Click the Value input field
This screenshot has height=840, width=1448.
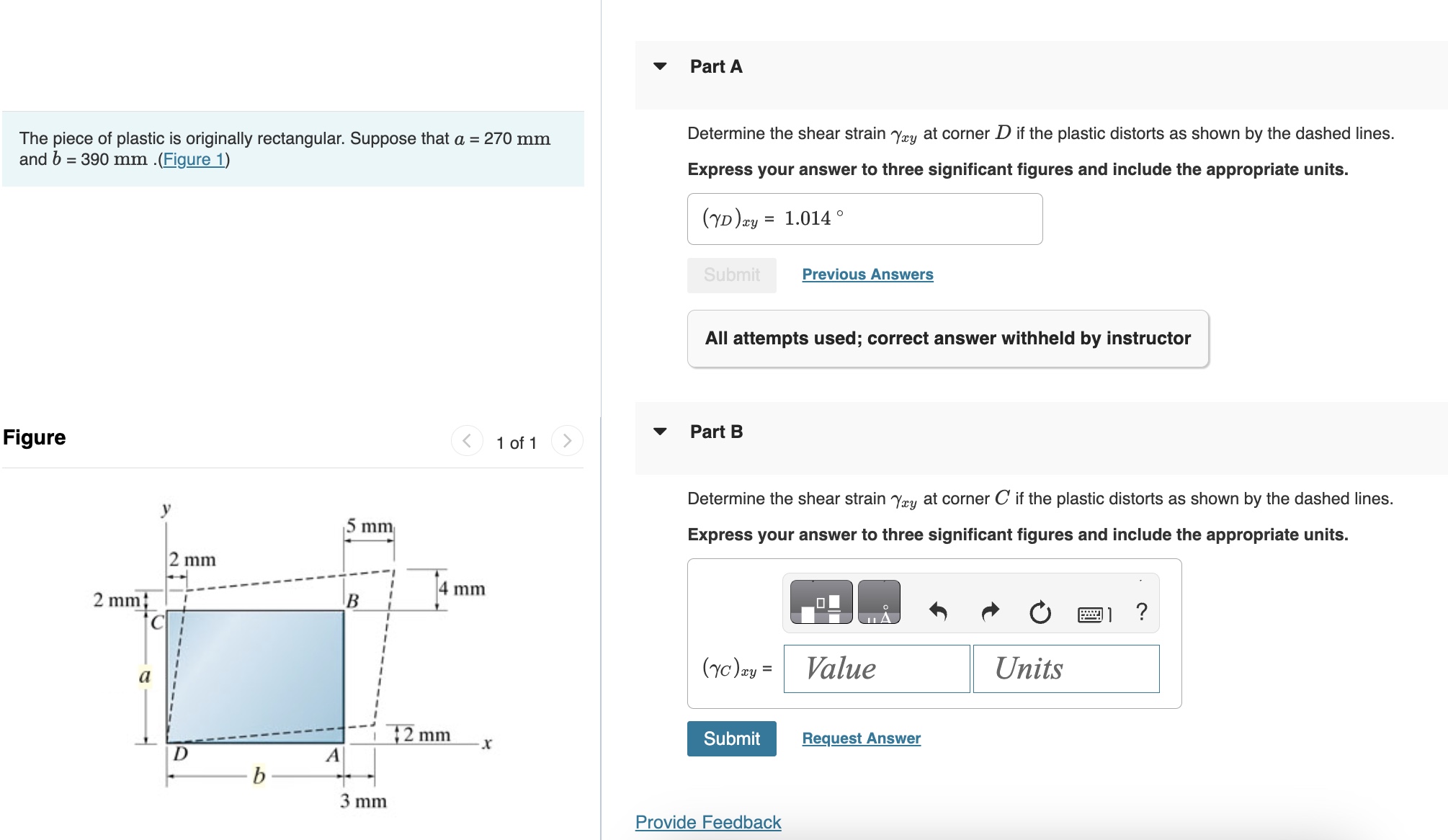(x=876, y=669)
